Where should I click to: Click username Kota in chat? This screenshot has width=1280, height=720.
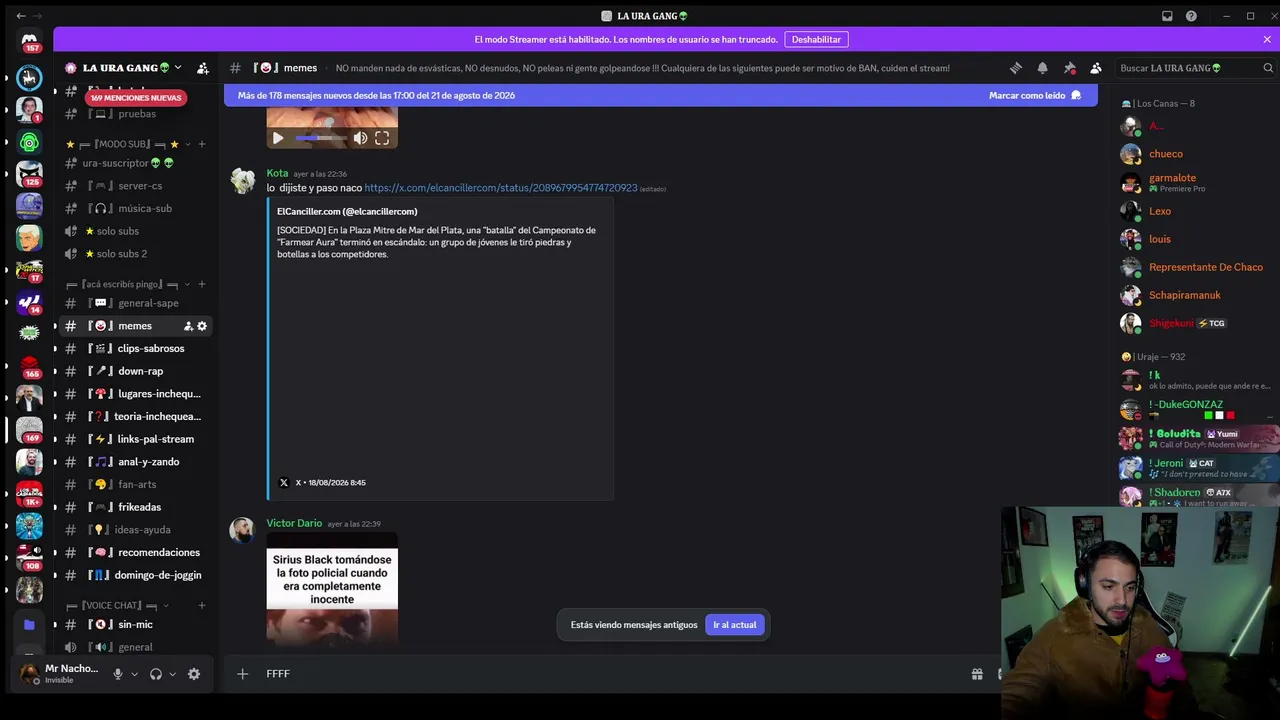point(277,173)
